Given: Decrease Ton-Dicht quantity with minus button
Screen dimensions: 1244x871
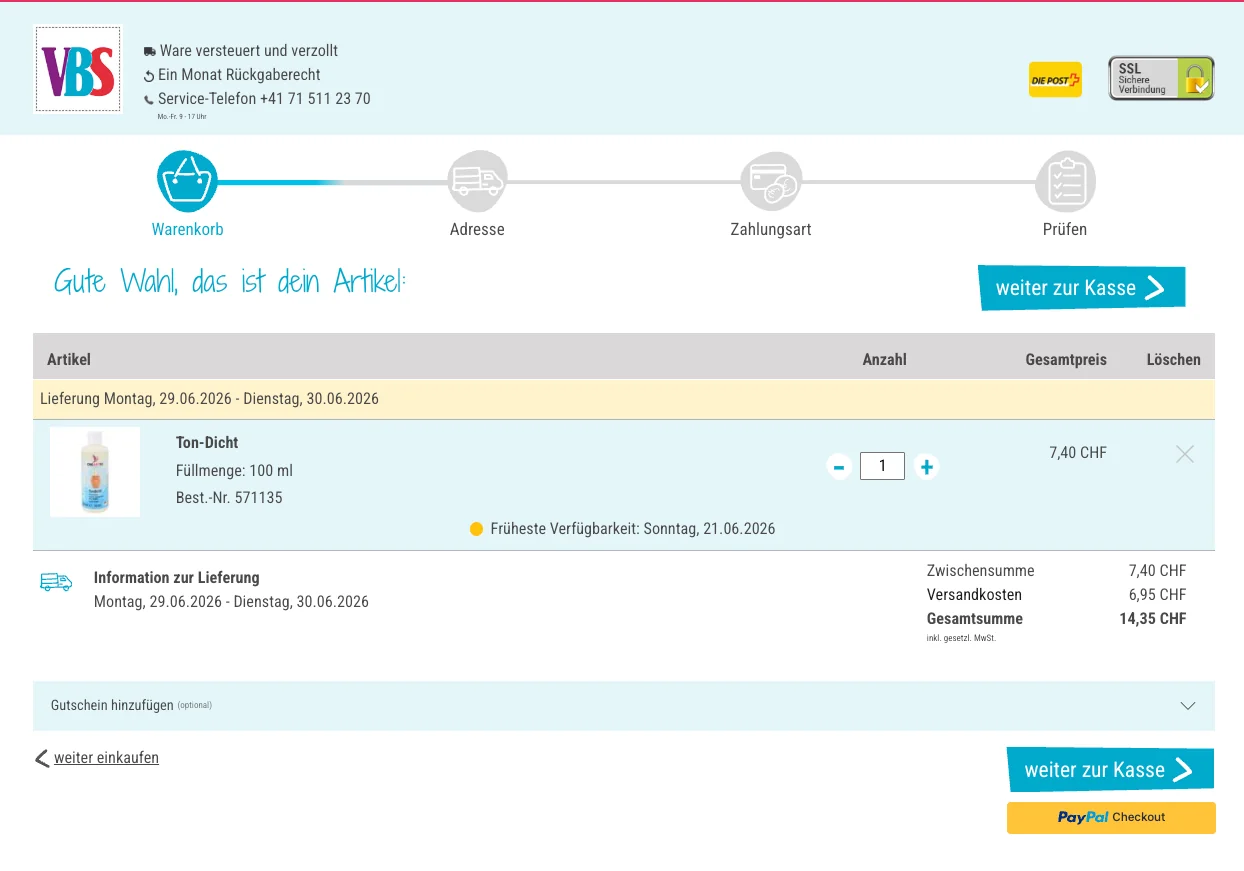Looking at the screenshot, I should pos(839,467).
